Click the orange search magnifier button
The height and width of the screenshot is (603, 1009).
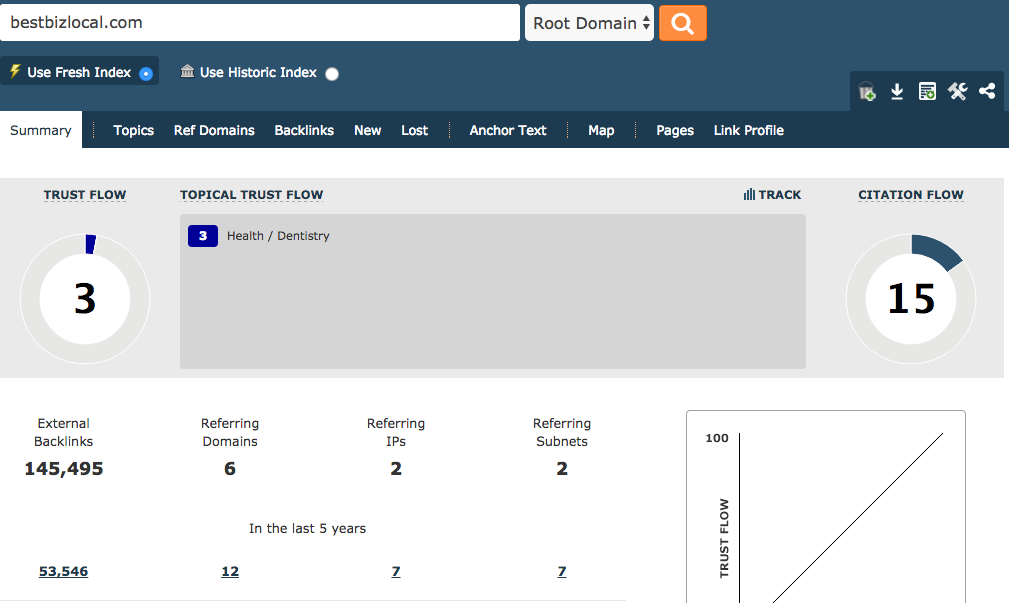(x=683, y=23)
